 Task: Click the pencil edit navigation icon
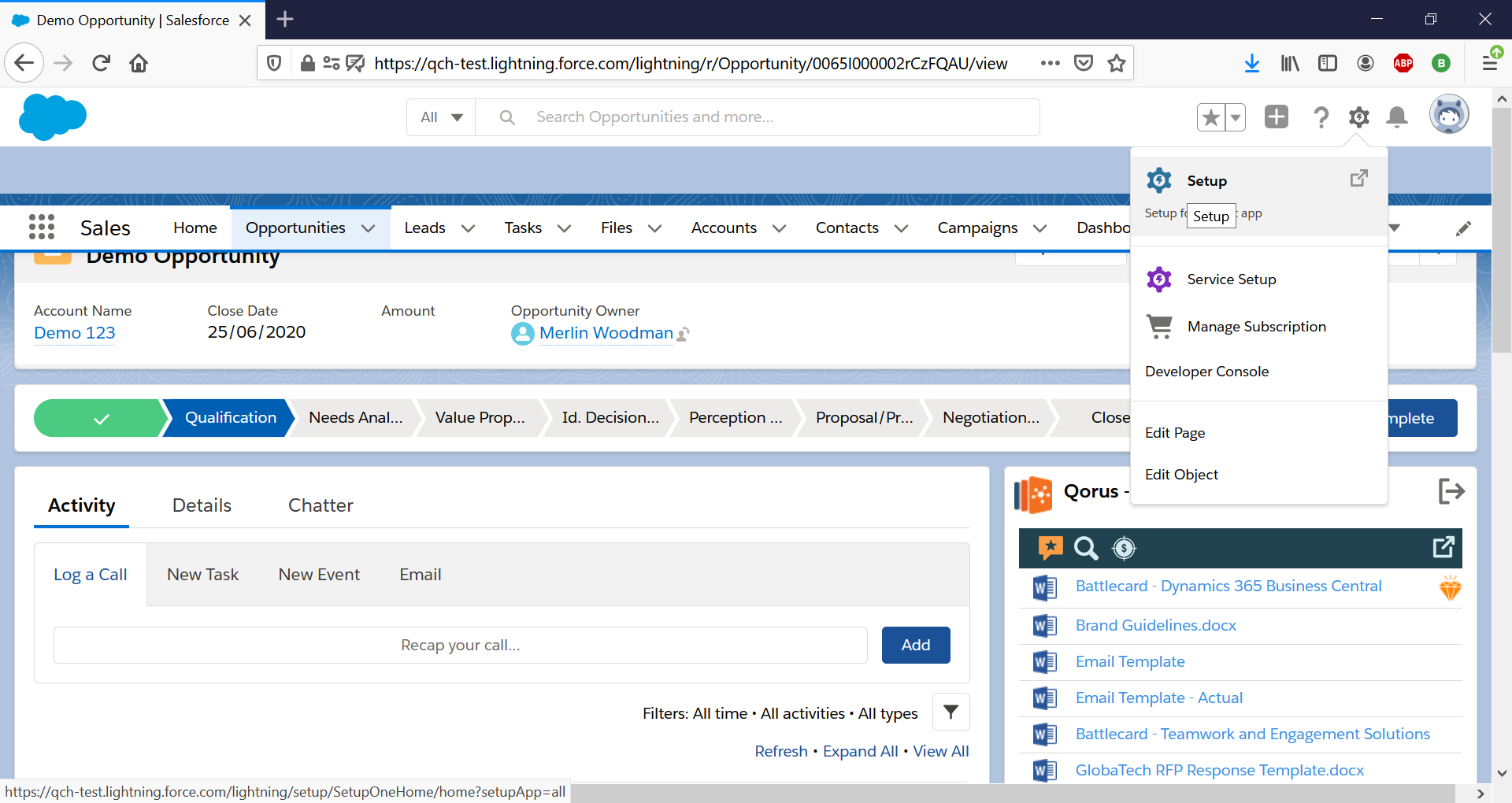coord(1463,228)
